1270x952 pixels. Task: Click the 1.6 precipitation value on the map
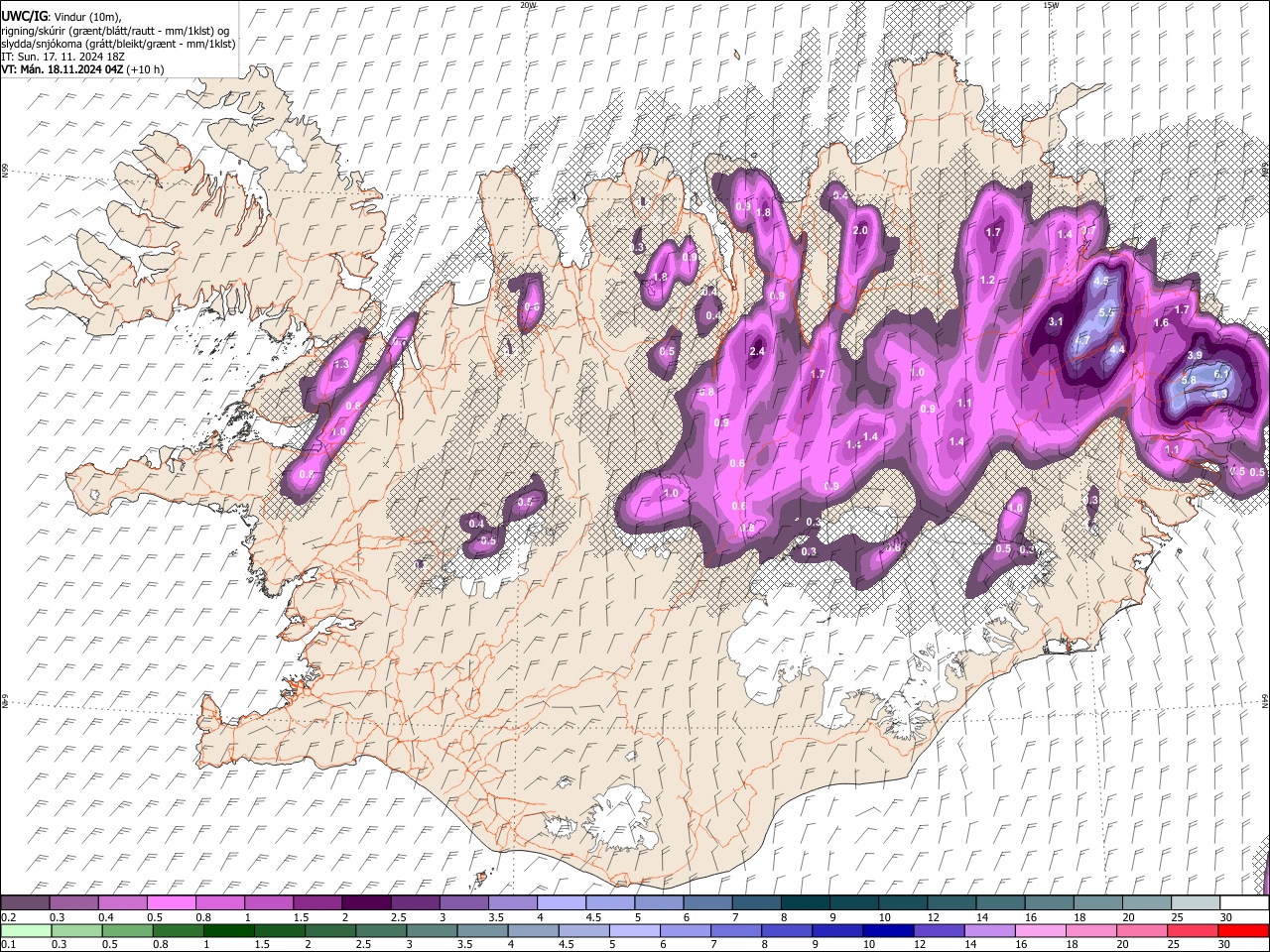[1161, 323]
